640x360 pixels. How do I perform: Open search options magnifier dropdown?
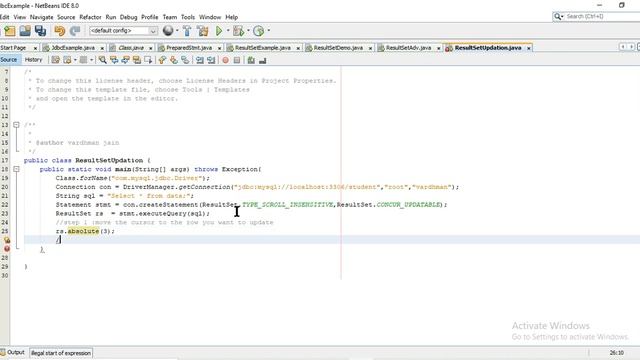[558, 16]
